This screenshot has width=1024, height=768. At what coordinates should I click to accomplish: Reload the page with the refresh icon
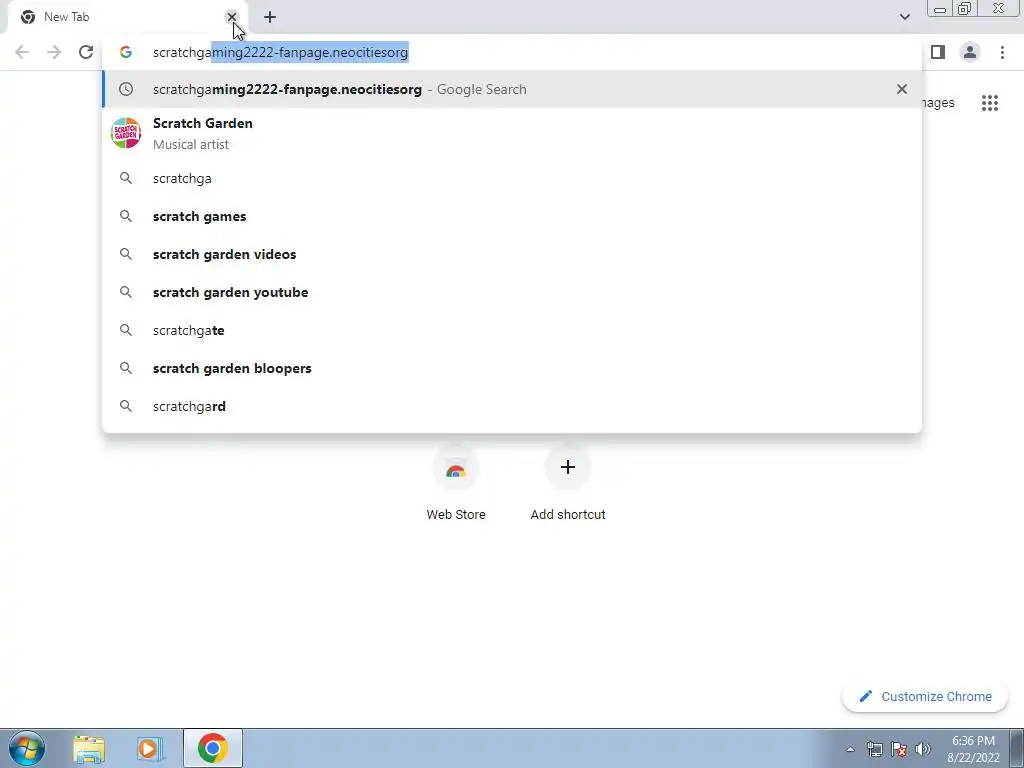pyautogui.click(x=86, y=52)
